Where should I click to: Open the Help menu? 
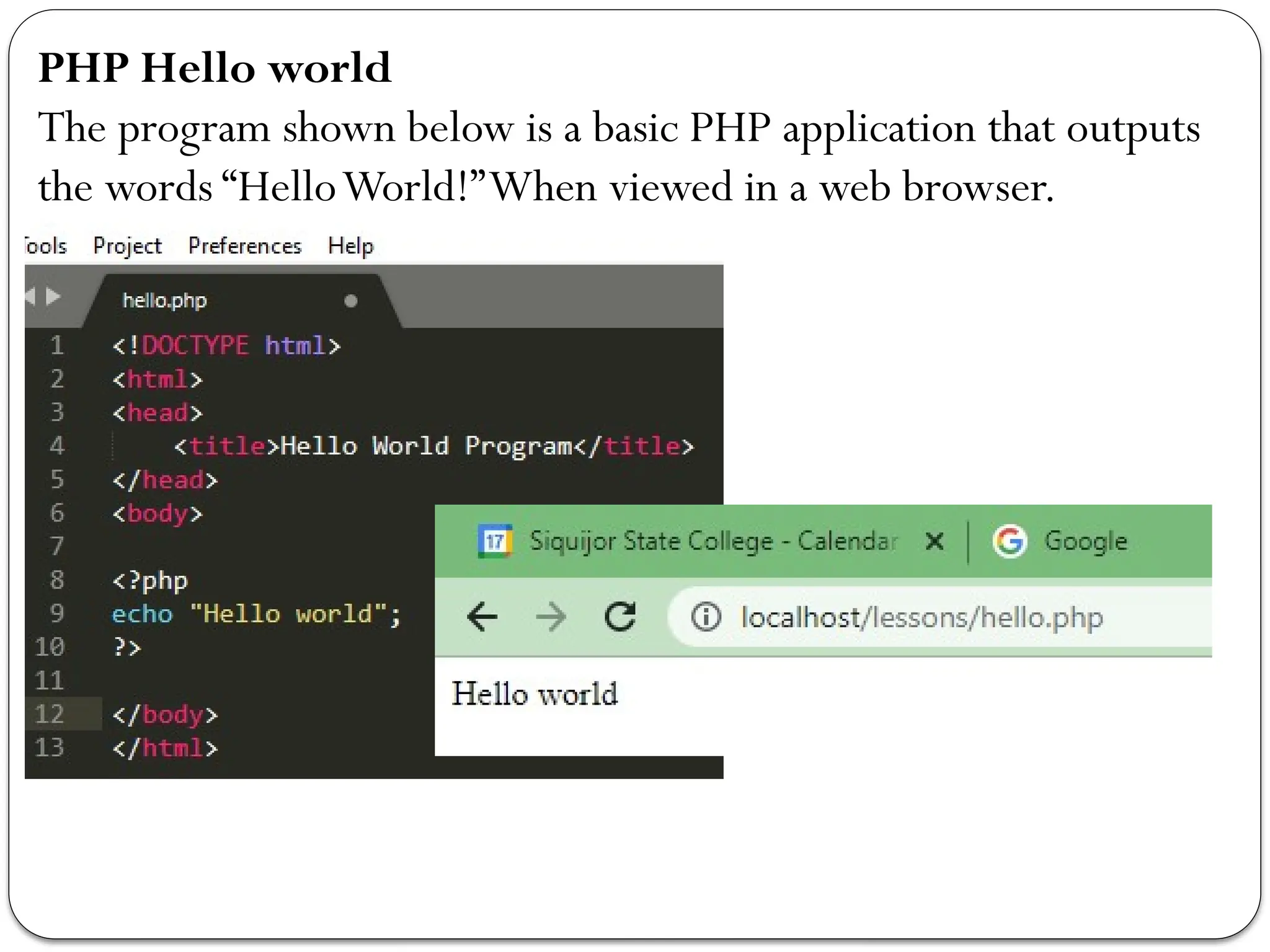[x=351, y=245]
